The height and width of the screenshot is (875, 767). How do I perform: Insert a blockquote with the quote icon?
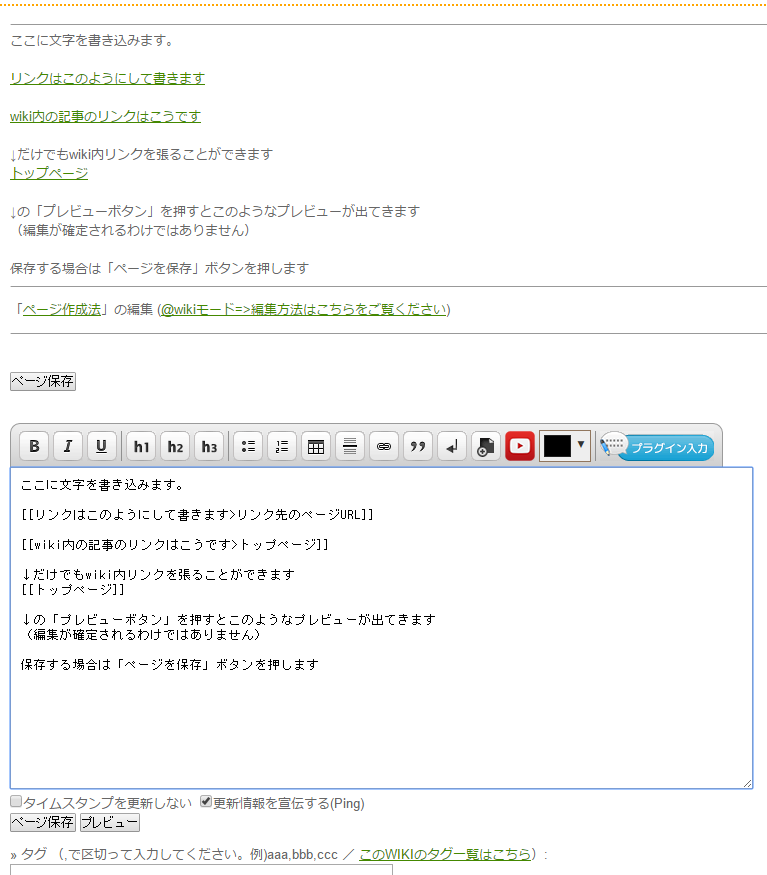click(x=418, y=446)
